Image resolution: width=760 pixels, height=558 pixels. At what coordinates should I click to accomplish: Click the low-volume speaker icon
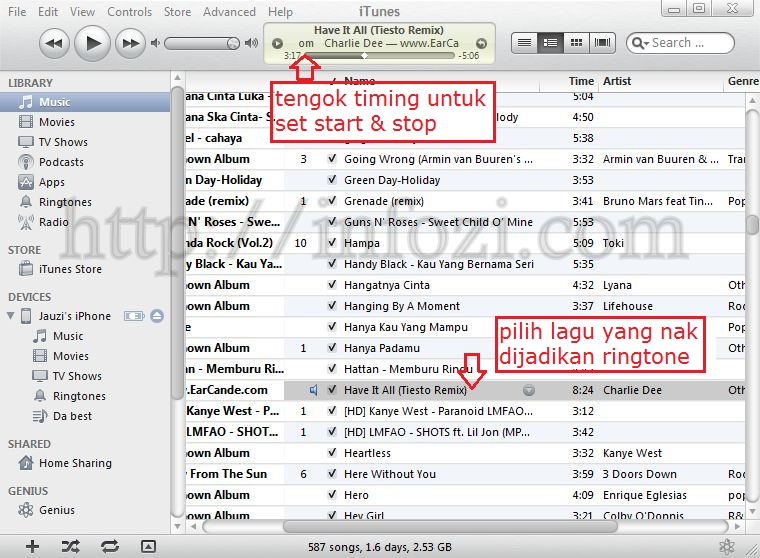click(x=155, y=44)
